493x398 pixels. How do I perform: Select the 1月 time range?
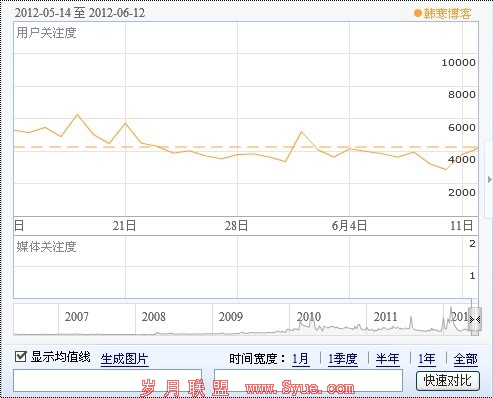[x=300, y=359]
